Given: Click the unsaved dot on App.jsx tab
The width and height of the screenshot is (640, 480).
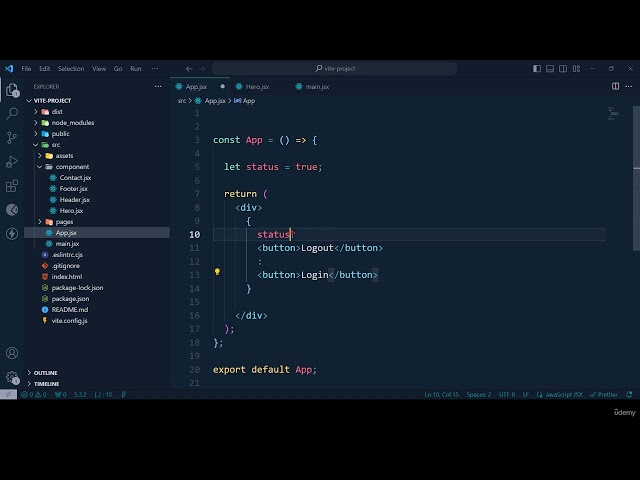Looking at the screenshot, I should click(x=222, y=87).
